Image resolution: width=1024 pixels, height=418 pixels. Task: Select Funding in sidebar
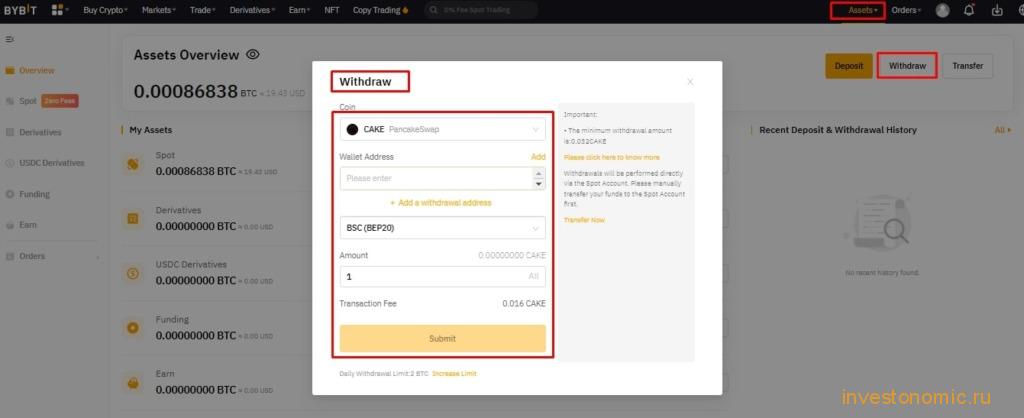click(27, 194)
